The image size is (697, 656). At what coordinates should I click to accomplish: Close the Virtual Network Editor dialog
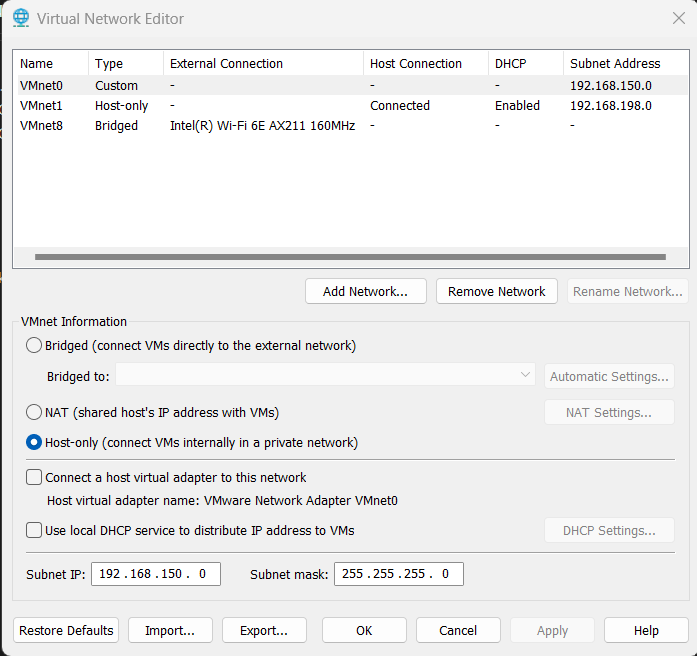coord(679,18)
